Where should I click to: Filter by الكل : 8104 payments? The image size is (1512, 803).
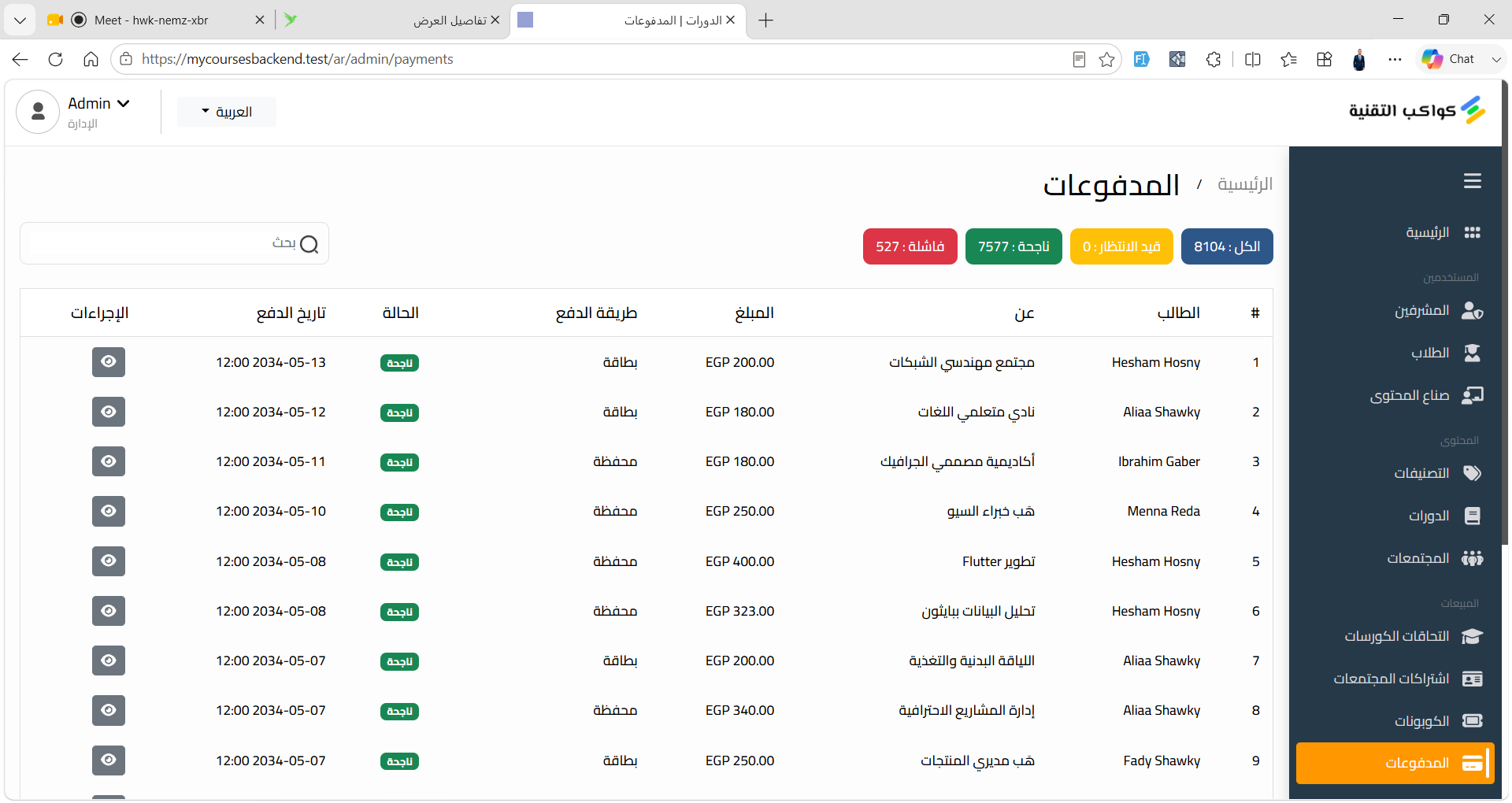[x=1227, y=246]
